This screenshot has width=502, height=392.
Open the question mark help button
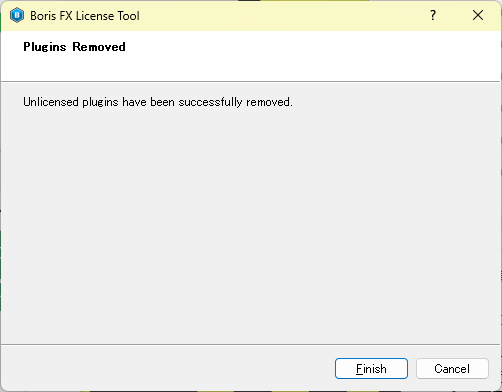(433, 15)
